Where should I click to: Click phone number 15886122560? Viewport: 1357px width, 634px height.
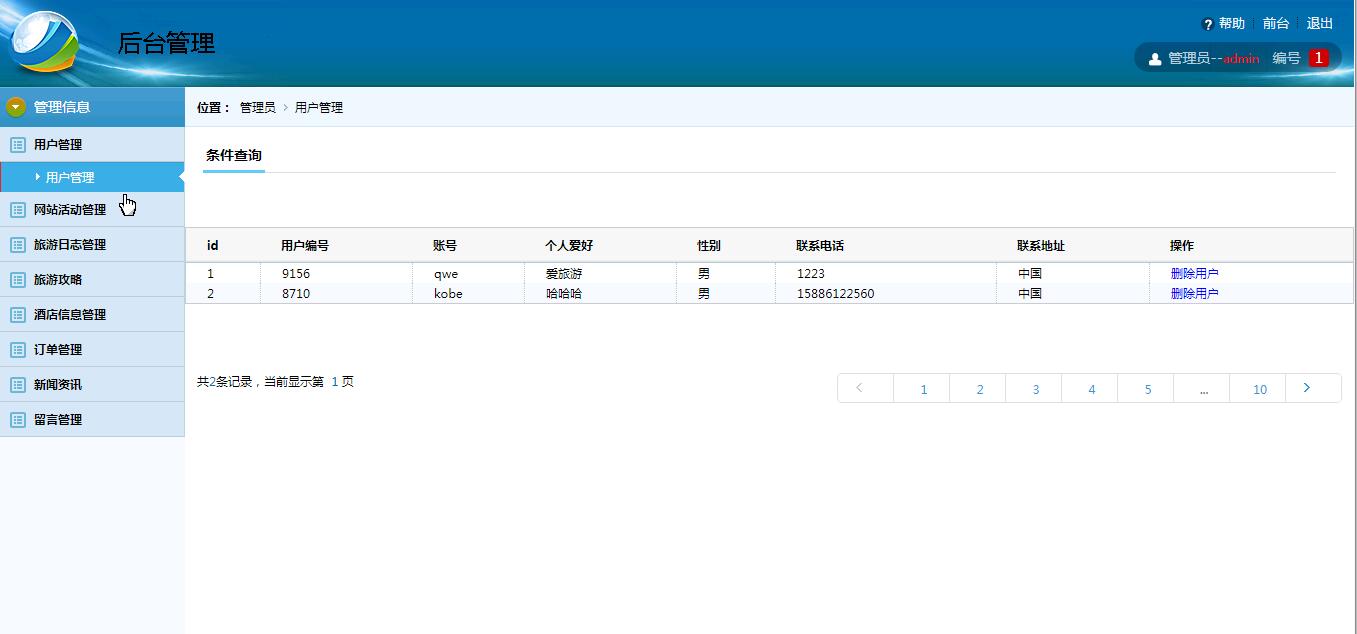point(835,294)
